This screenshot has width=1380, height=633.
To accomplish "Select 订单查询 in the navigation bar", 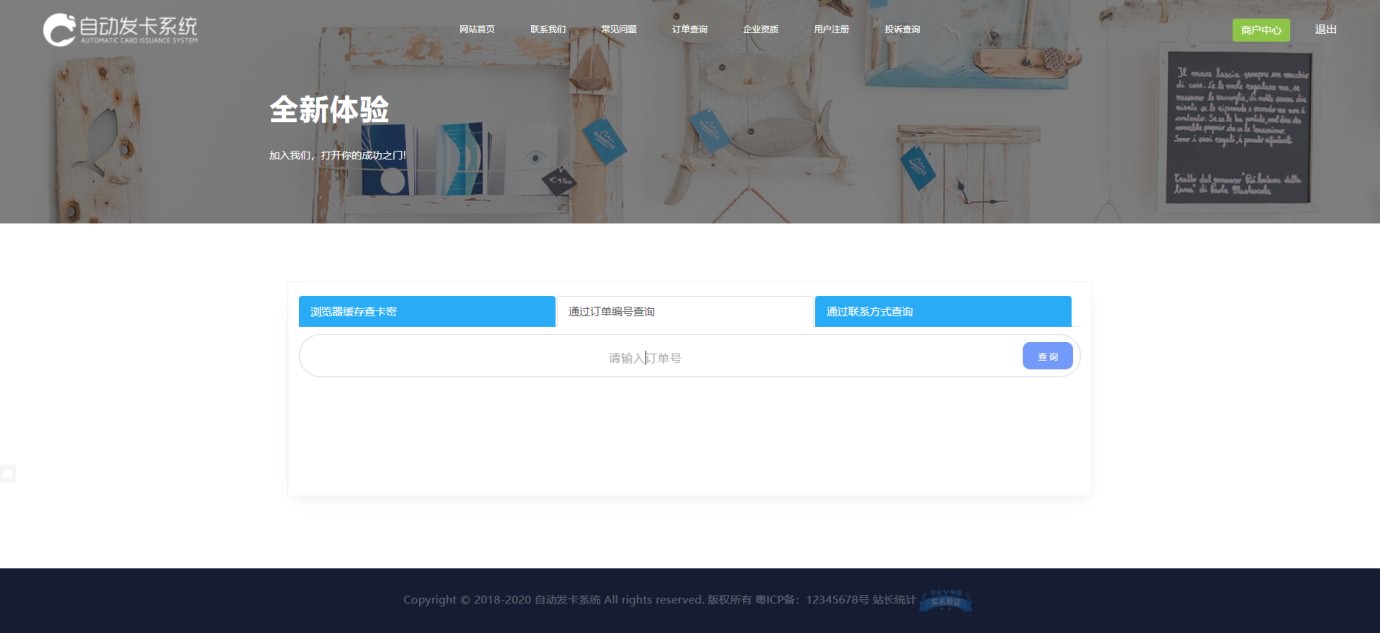I will click(690, 30).
